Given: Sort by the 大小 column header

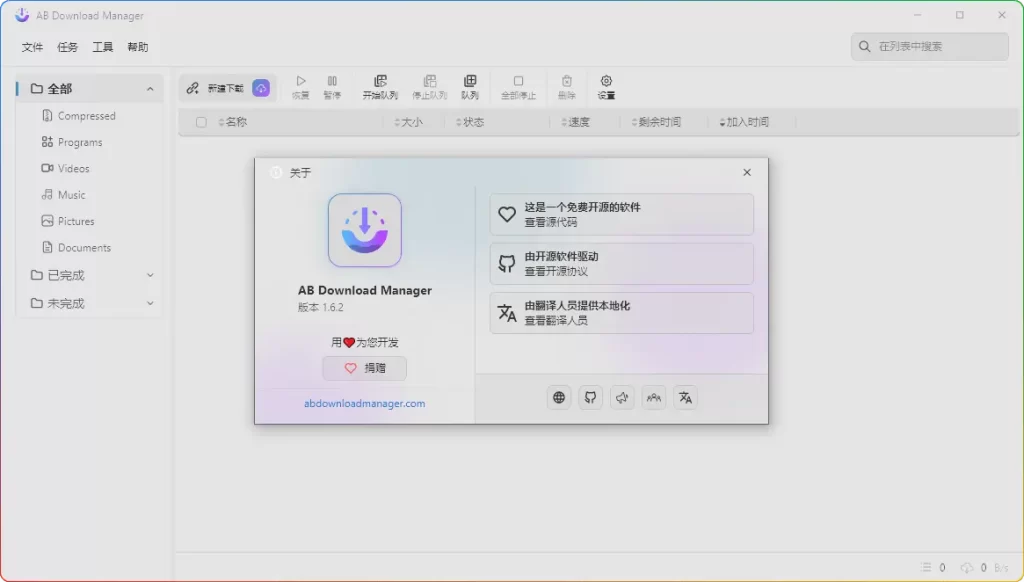Looking at the screenshot, I should click(409, 122).
